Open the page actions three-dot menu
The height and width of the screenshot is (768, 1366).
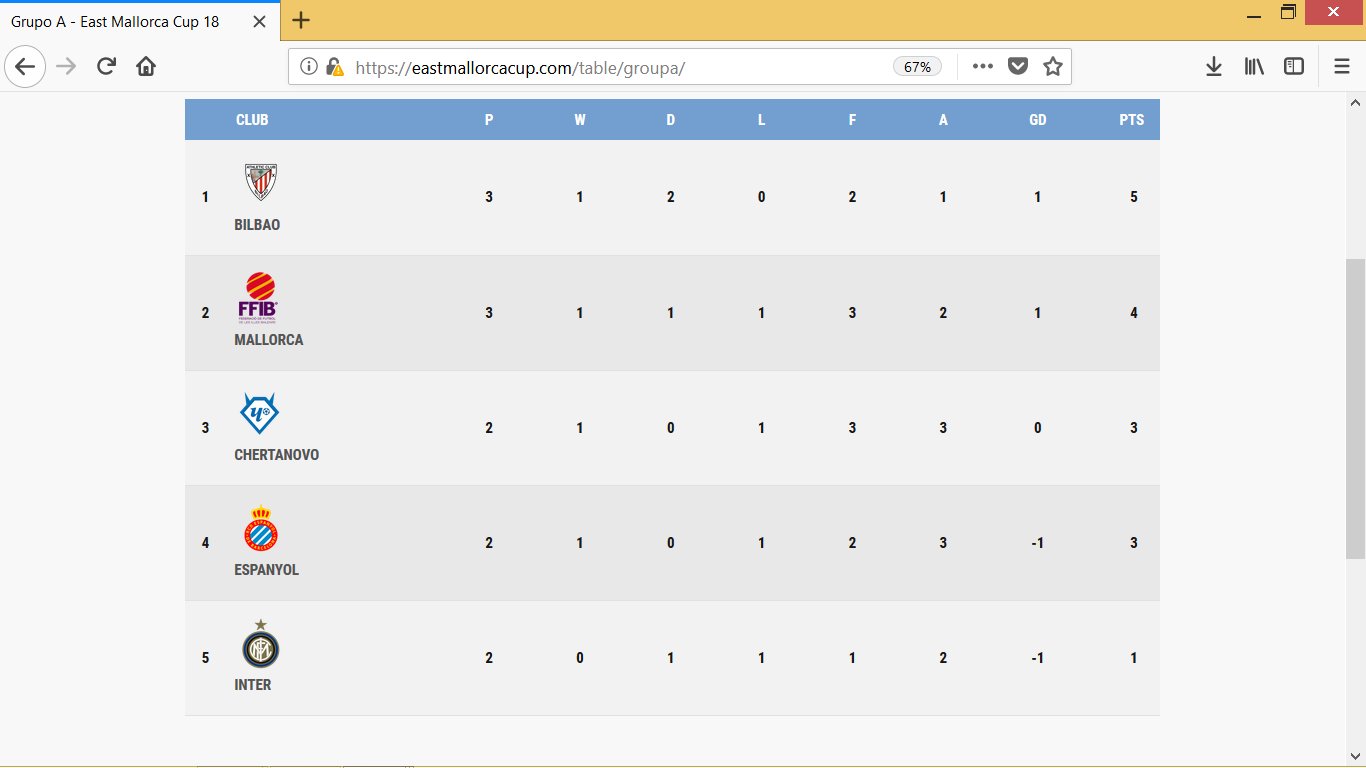tap(983, 67)
